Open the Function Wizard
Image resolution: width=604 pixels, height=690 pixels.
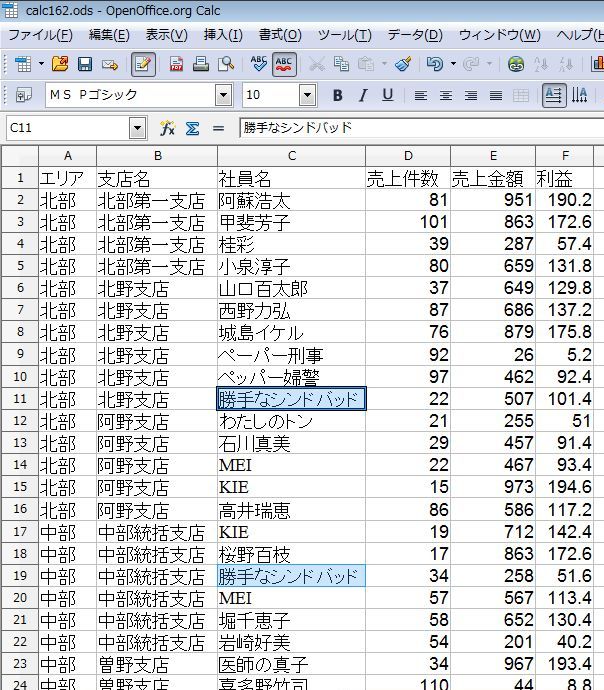point(167,129)
